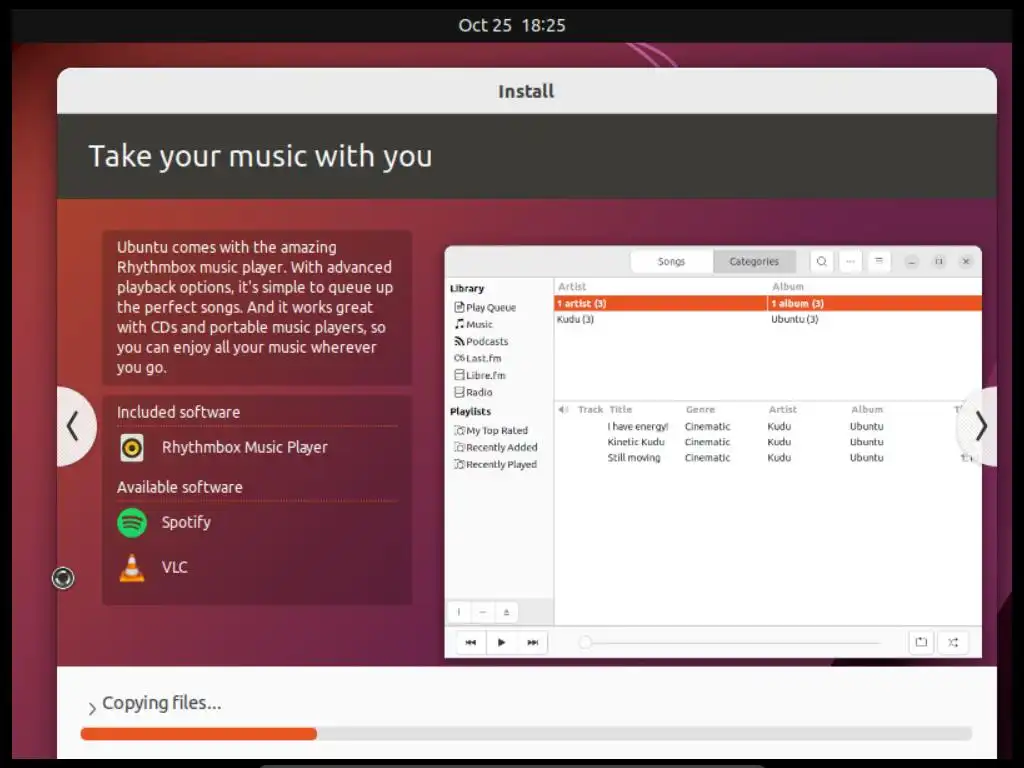Switch to the Categories tab in Rhythmbox
The image size is (1024, 768).
[754, 261]
